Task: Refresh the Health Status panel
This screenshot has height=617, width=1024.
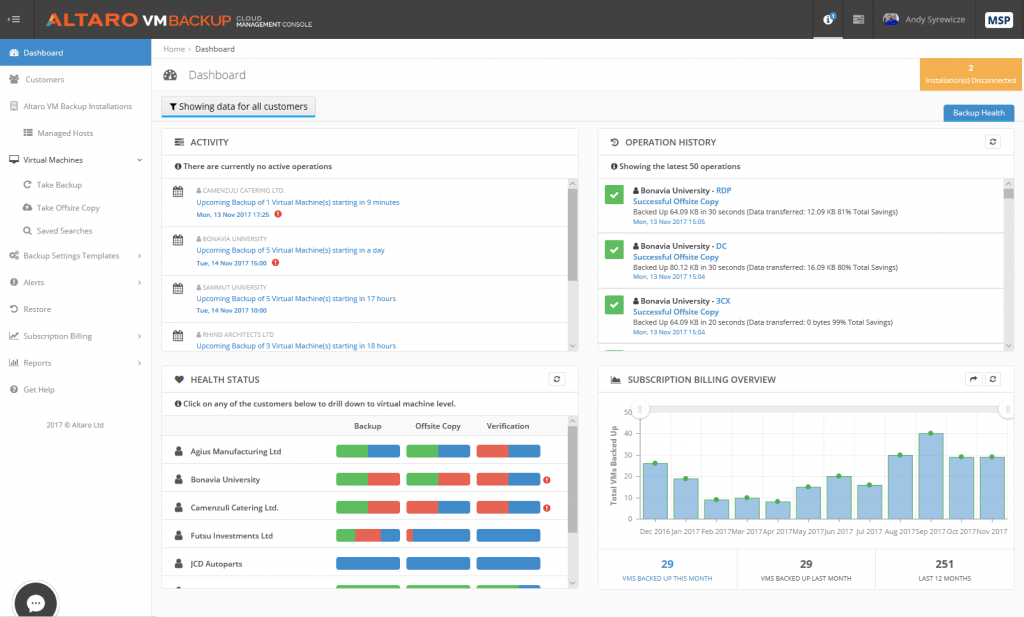Action: pos(556,379)
